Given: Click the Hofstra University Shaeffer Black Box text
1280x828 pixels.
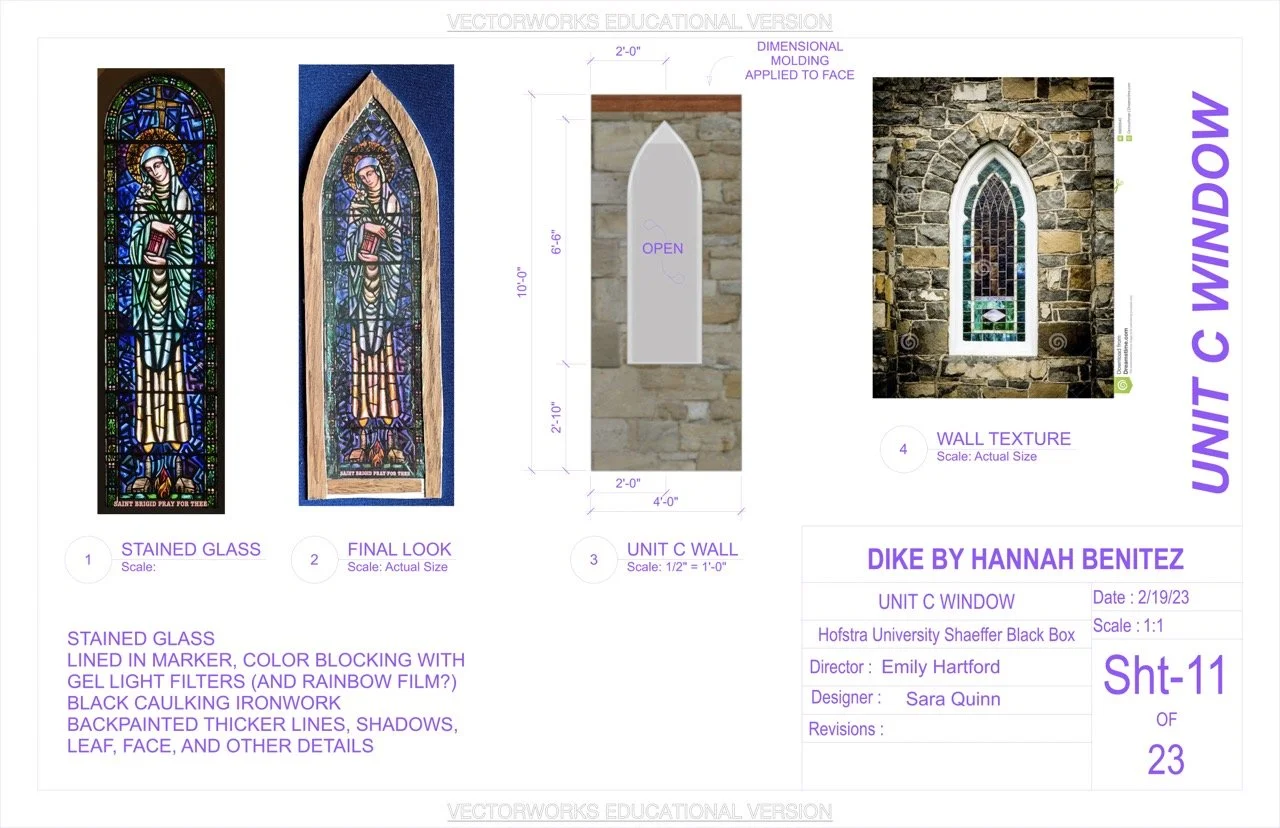Looking at the screenshot, I should point(946,634).
